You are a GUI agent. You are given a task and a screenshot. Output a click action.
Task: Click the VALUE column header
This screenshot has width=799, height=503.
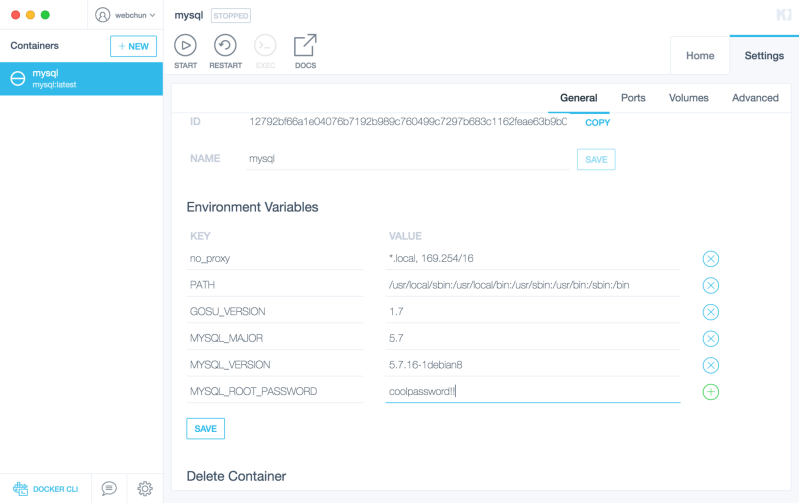coord(405,236)
